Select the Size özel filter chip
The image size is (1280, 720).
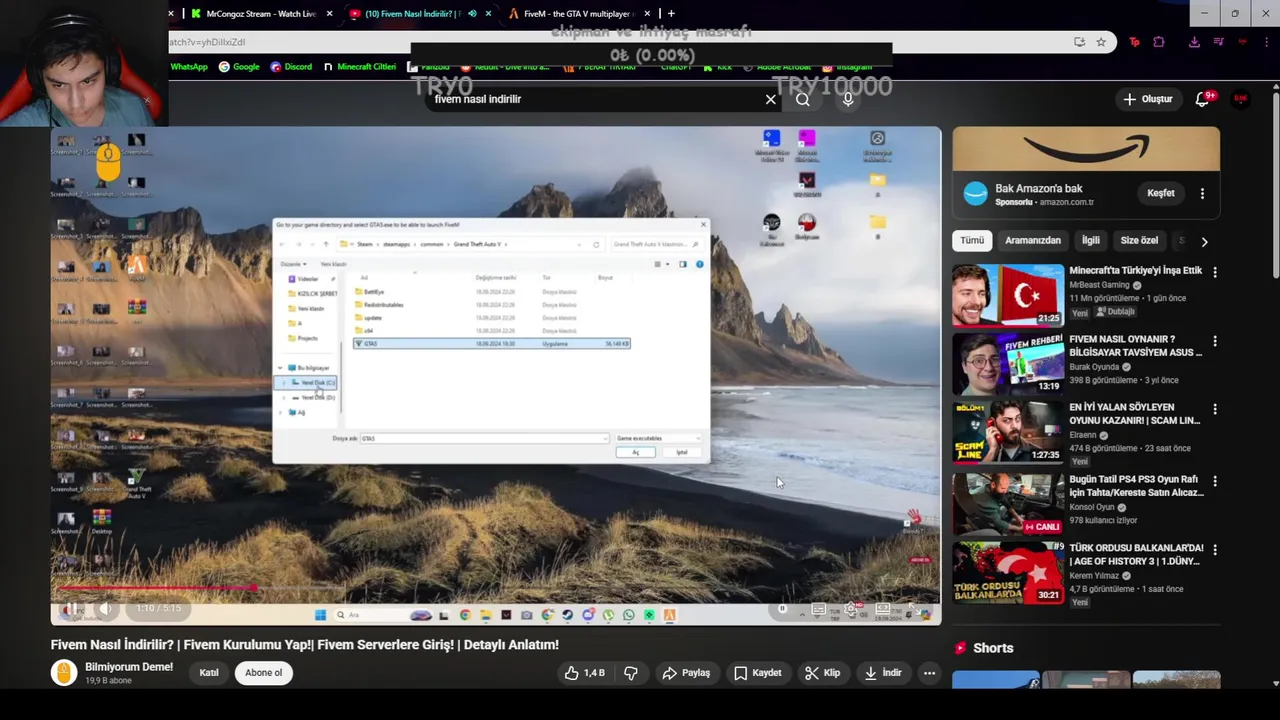coord(1139,241)
